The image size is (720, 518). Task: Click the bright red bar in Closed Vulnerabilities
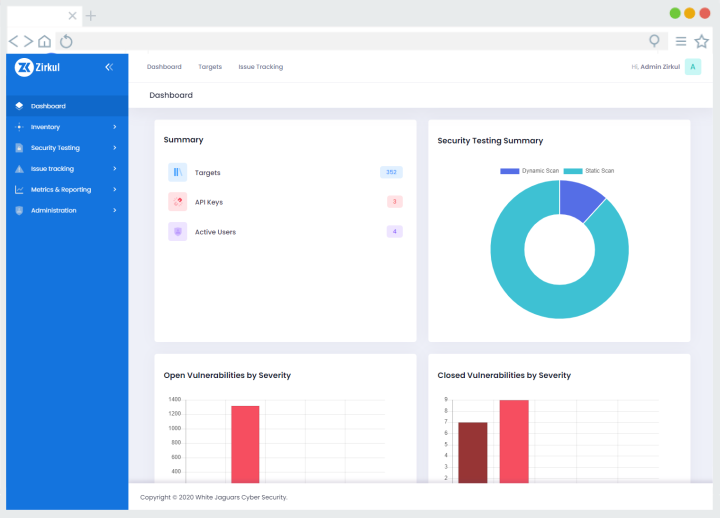514,441
